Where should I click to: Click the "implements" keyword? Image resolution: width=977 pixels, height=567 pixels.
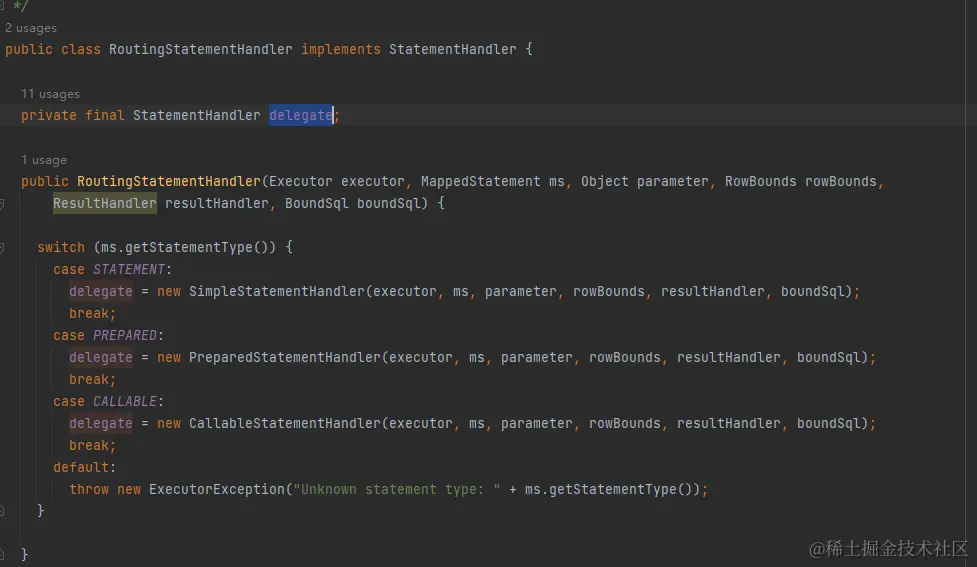coord(341,49)
